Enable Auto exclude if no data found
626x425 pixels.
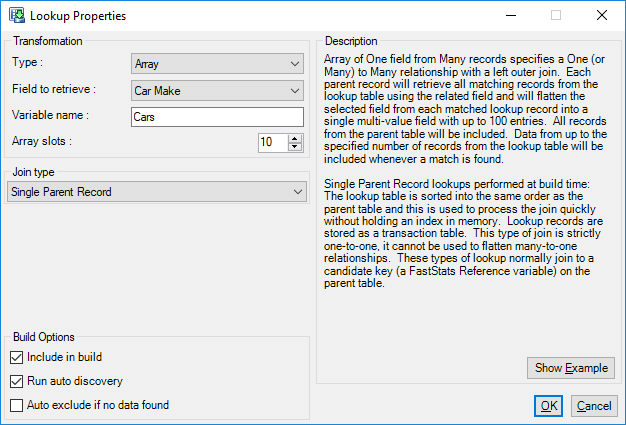(x=16, y=405)
